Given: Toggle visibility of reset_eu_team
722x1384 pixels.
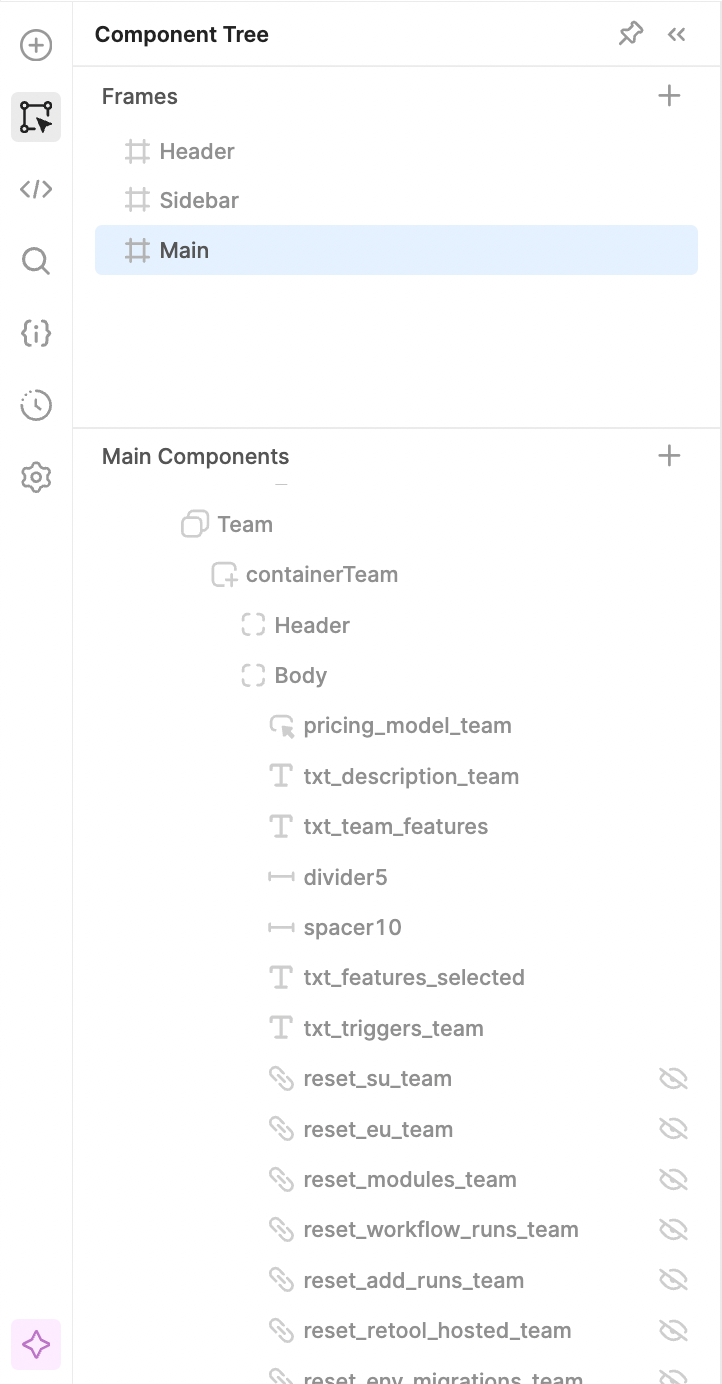Looking at the screenshot, I should tap(674, 1129).
